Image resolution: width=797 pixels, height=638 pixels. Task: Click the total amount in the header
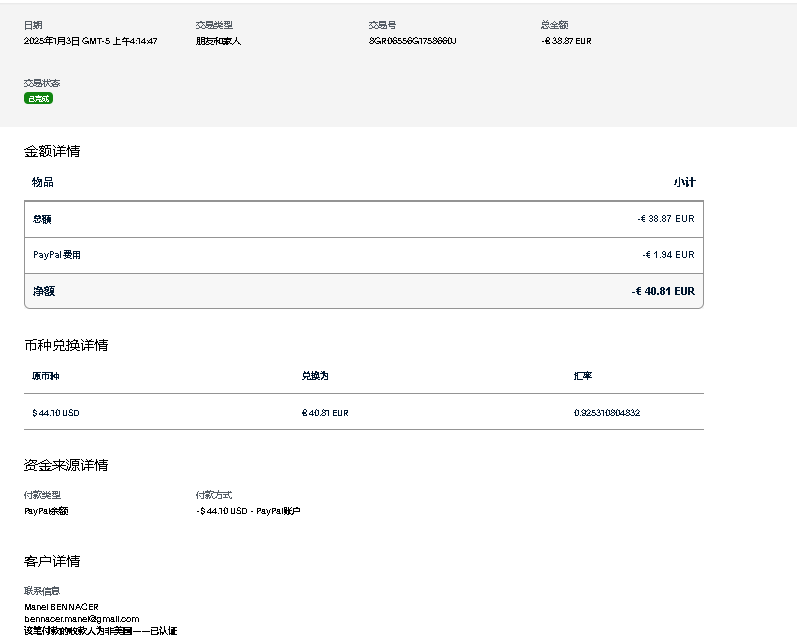pos(566,41)
